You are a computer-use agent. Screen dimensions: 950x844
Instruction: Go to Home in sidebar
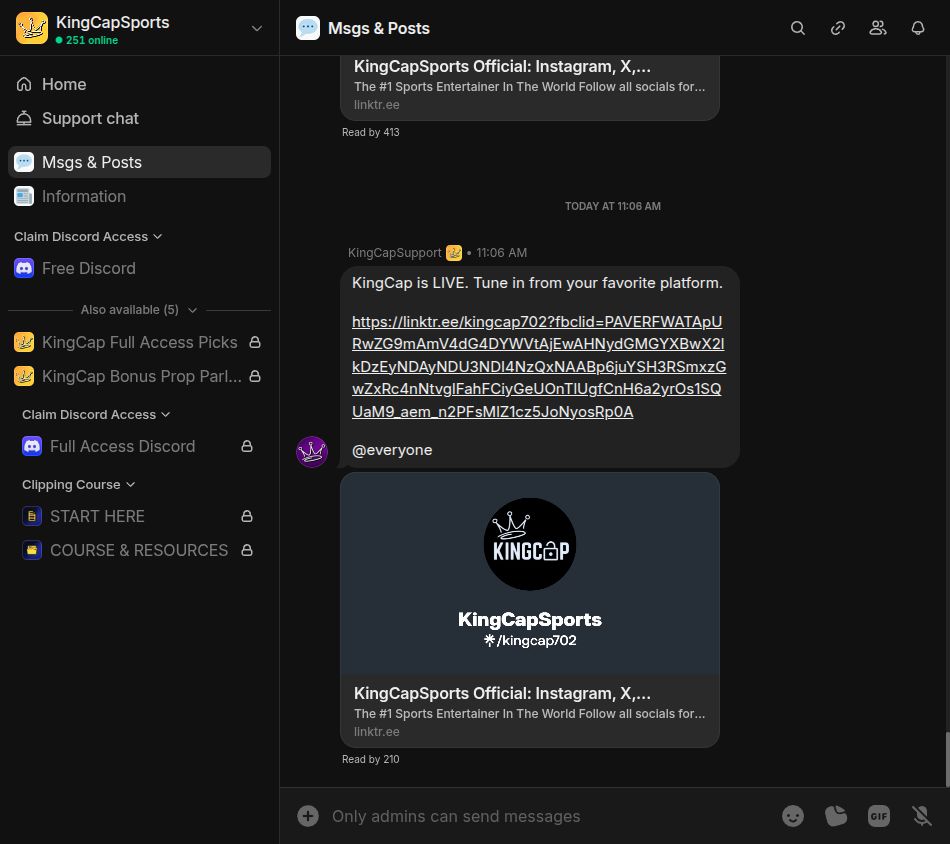pyautogui.click(x=139, y=84)
